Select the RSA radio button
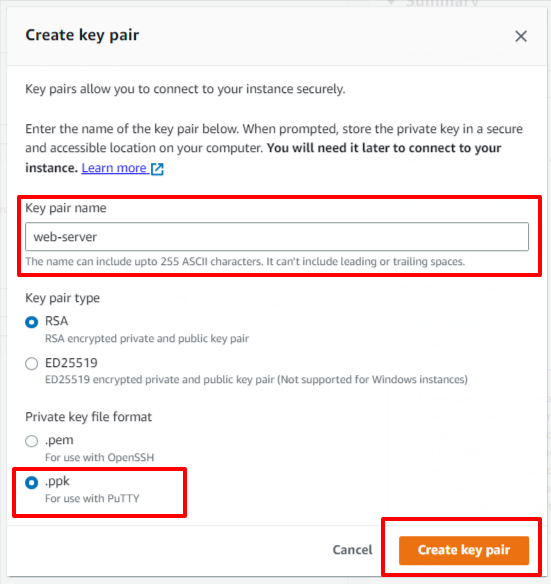This screenshot has width=551, height=584. (x=32, y=322)
